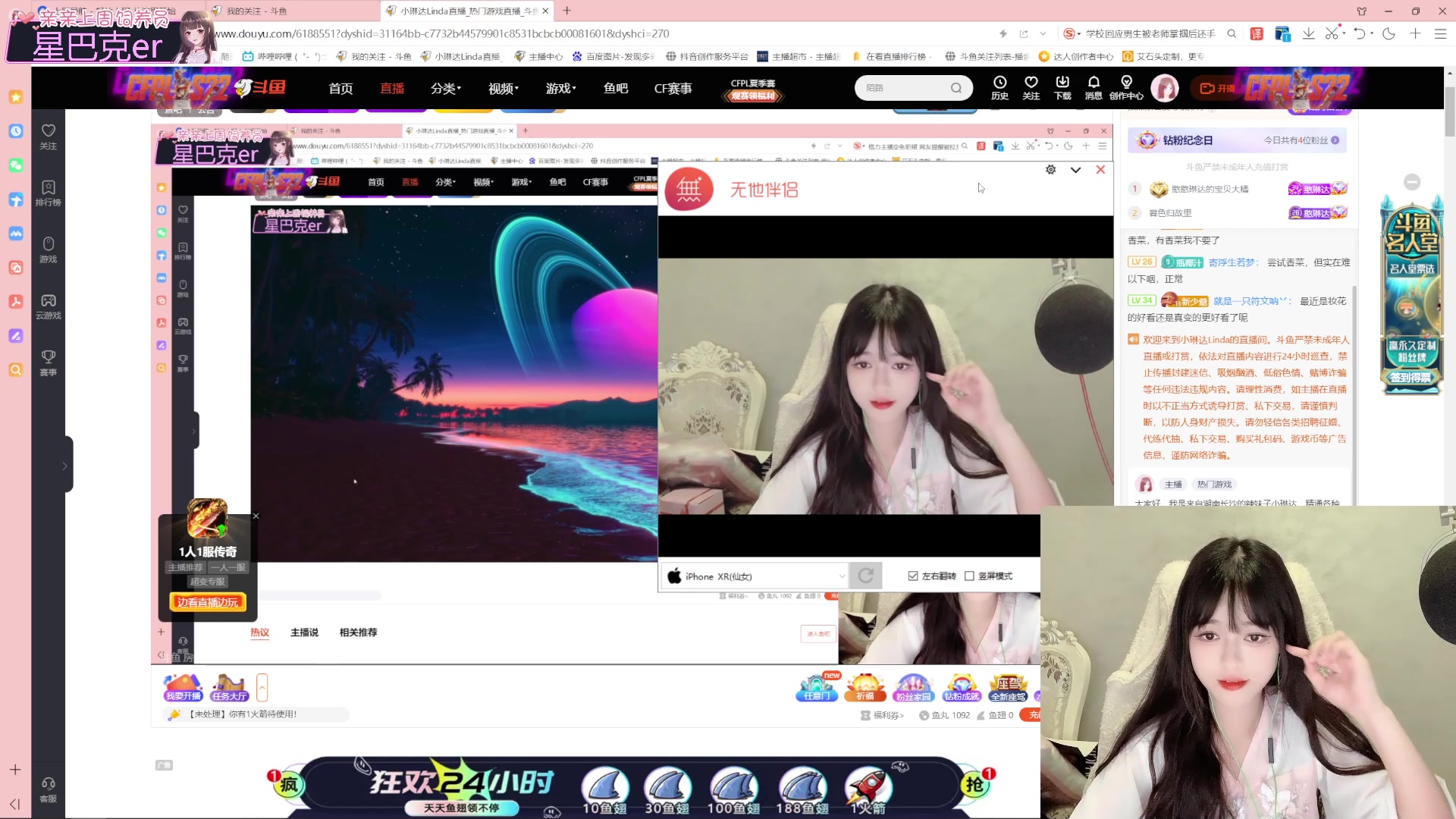
Task: Open 赛事 trophy icon in left sidebar
Action: point(49,363)
